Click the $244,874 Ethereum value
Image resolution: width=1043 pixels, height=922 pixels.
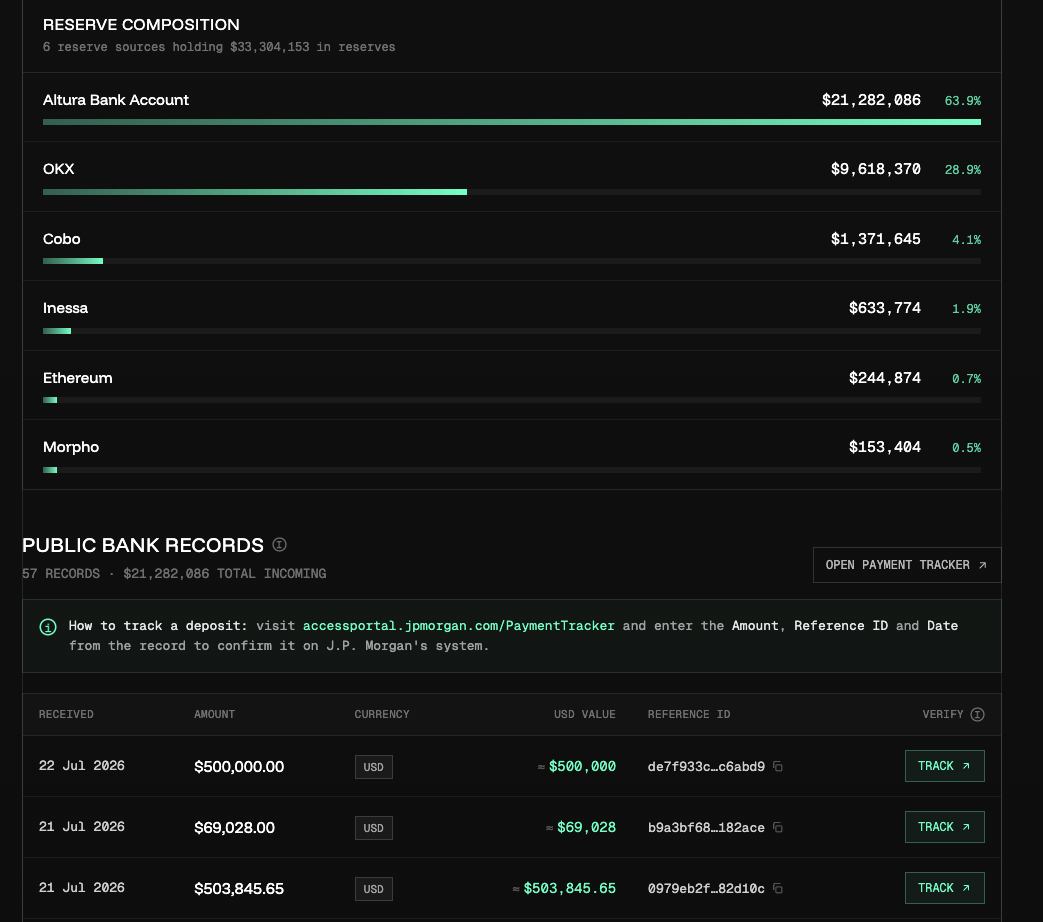point(885,378)
